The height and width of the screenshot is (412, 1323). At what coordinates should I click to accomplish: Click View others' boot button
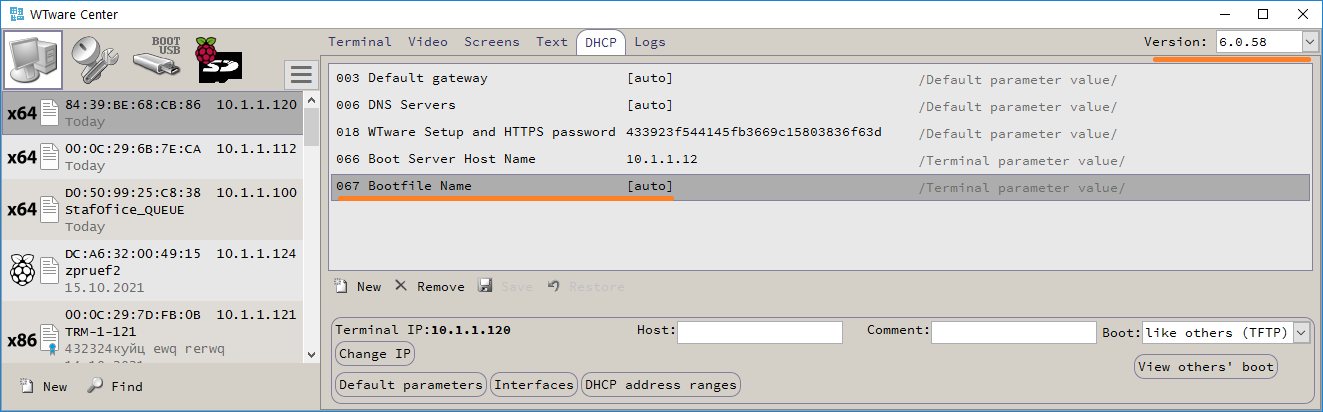[1206, 367]
